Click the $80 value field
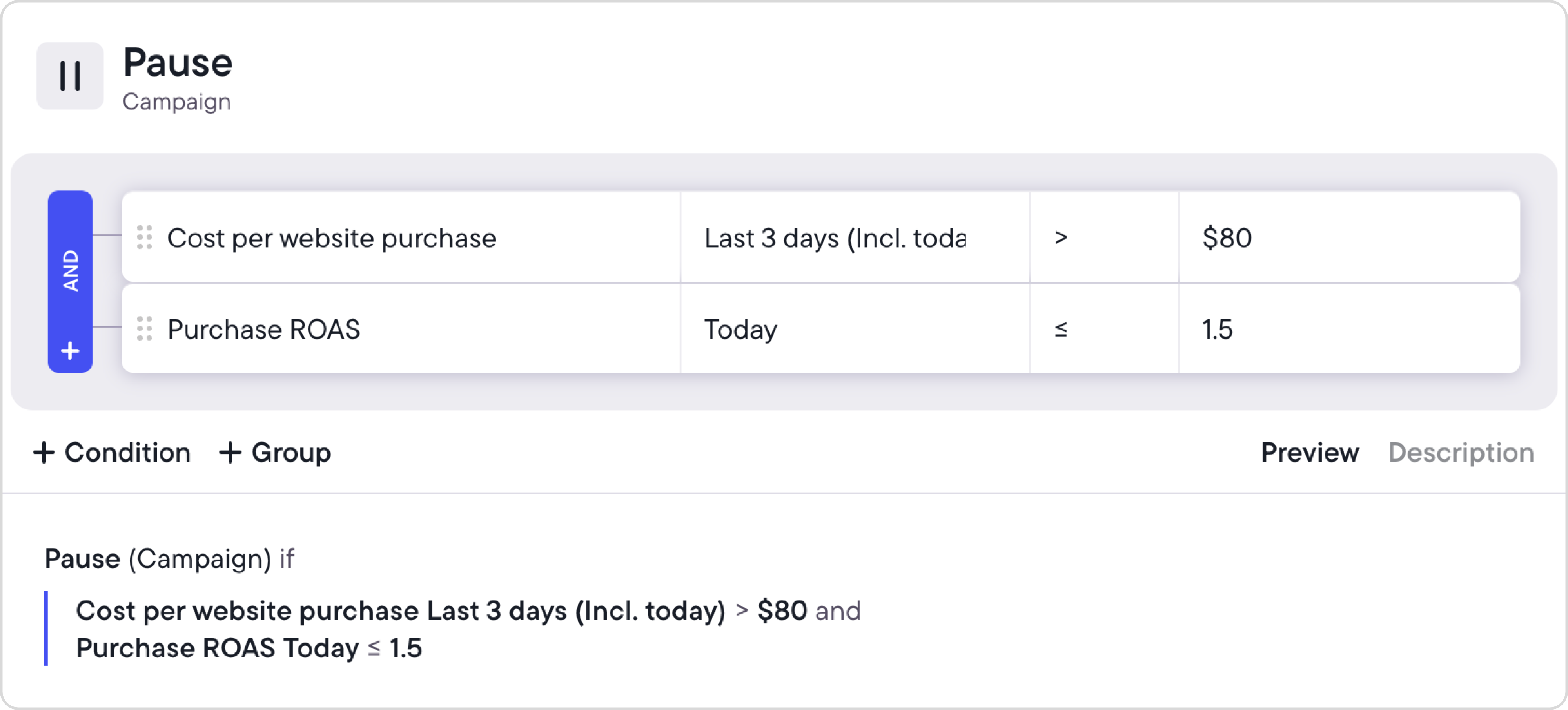This screenshot has height=710, width=1568. [1350, 237]
